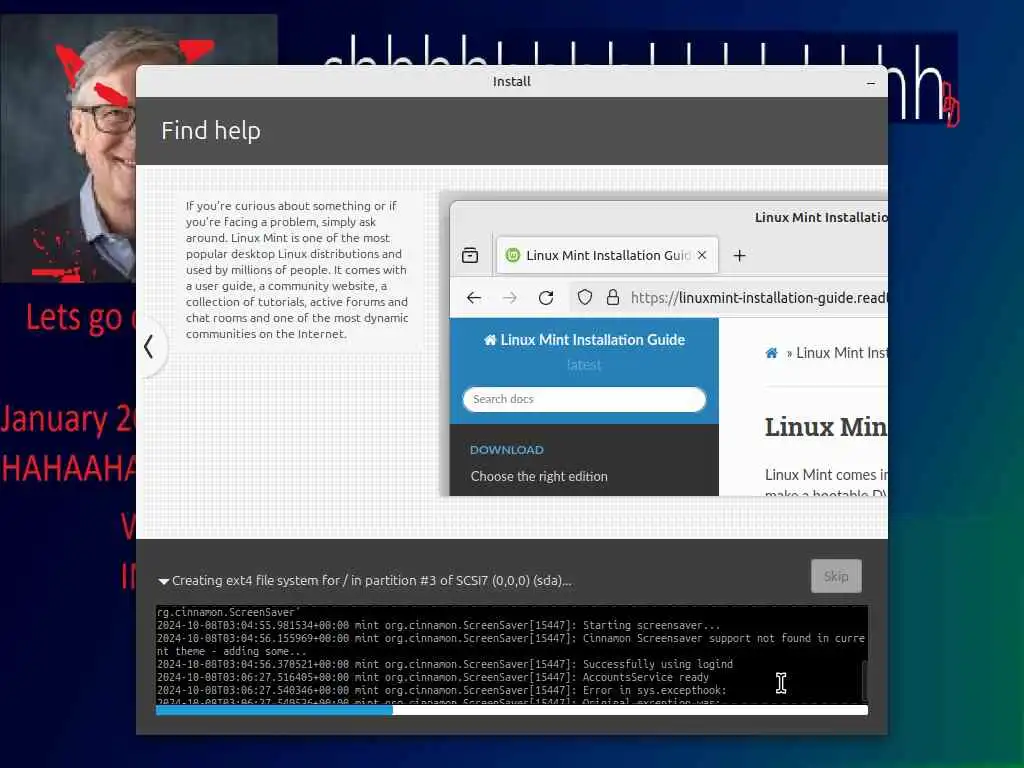
Task: Click 'Choose the right edition' link
Action: (539, 476)
